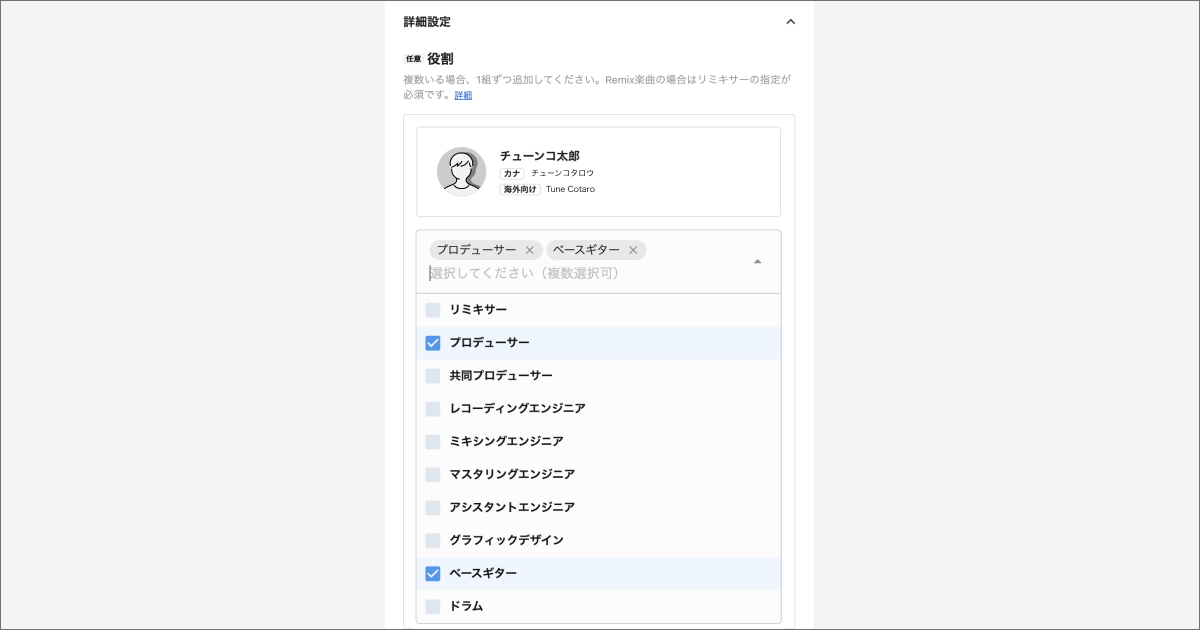Uncheck the プロデューサー checkbox
The height and width of the screenshot is (630, 1200).
tap(433, 343)
